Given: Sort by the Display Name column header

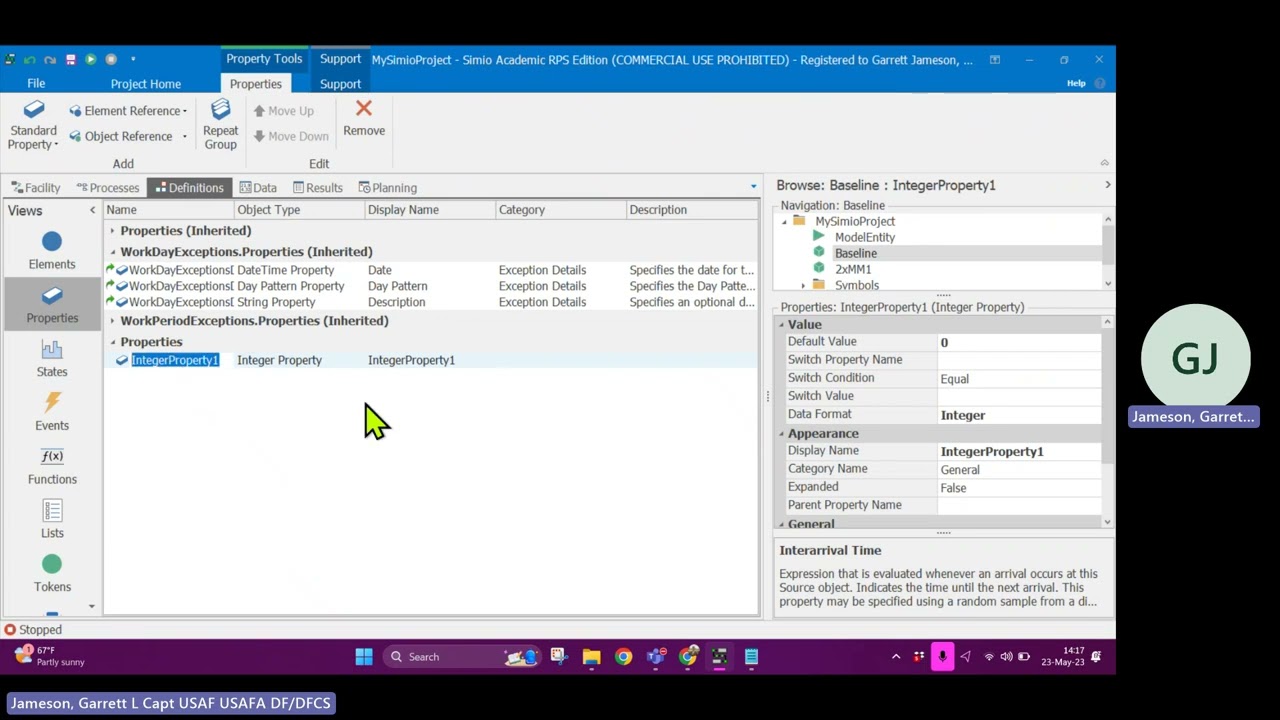Looking at the screenshot, I should click(x=431, y=210).
